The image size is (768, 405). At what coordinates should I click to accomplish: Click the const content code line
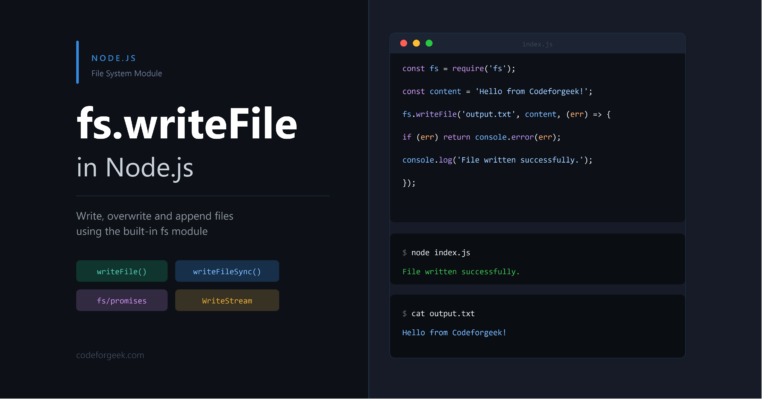(x=497, y=92)
